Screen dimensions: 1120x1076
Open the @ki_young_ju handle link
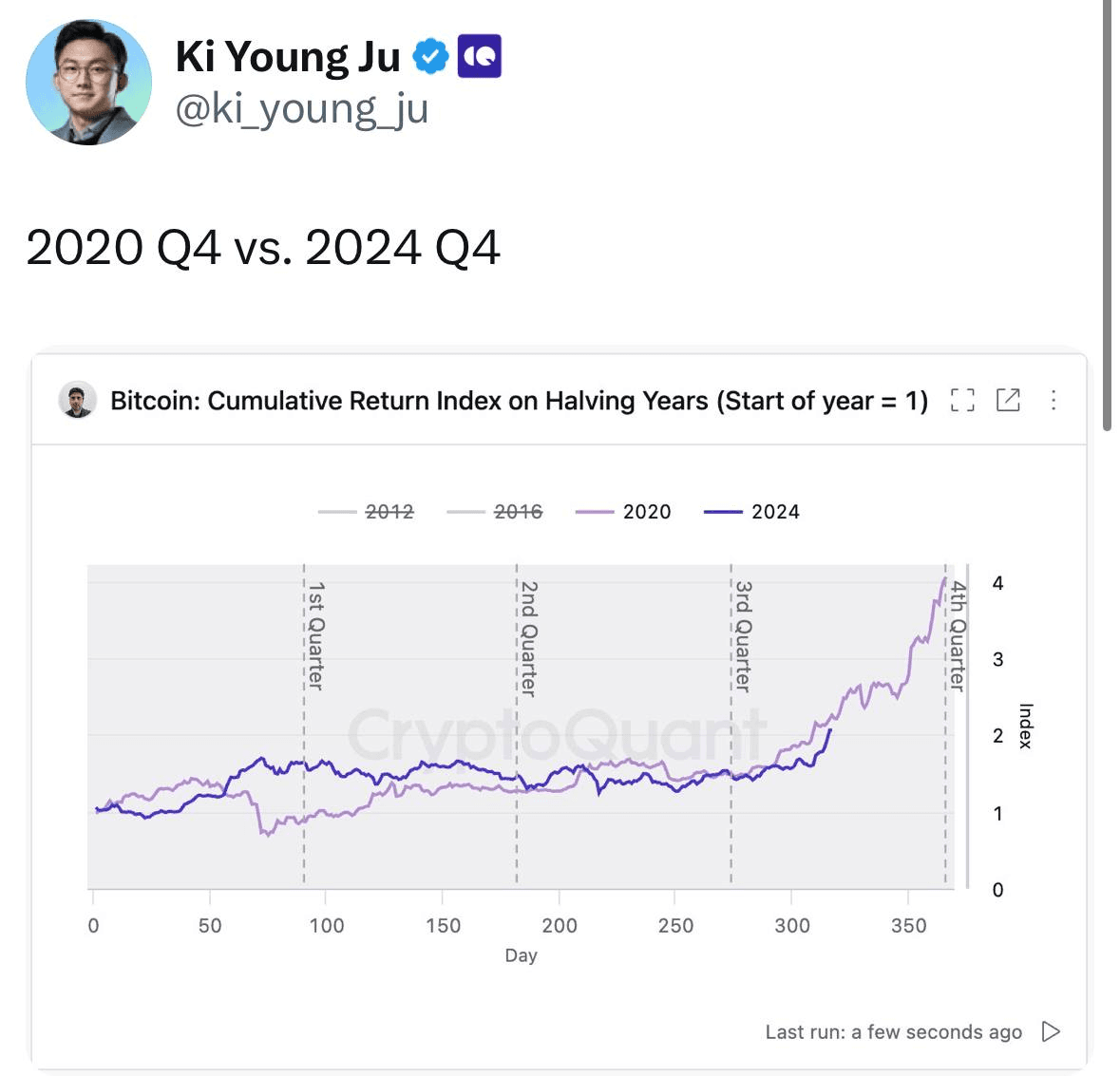point(302,109)
